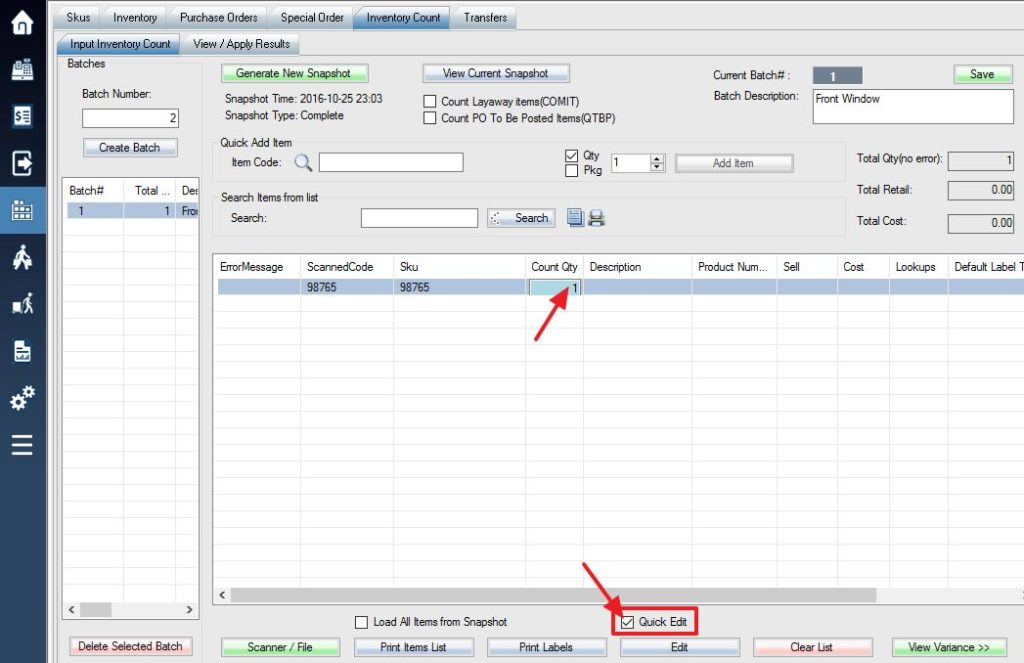The width and height of the screenshot is (1024, 663).
Task: Open the Transfers tab
Action: click(484, 16)
